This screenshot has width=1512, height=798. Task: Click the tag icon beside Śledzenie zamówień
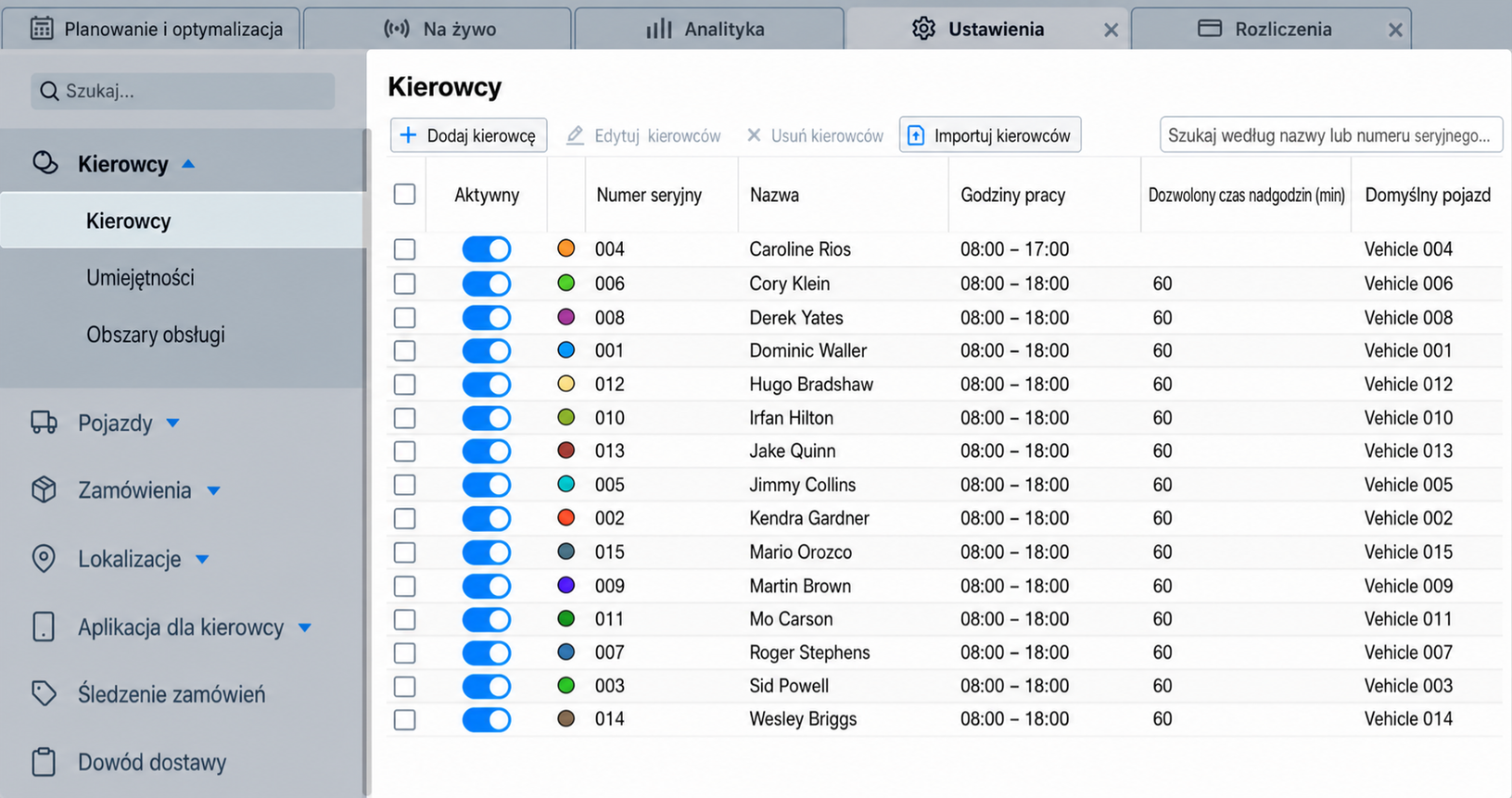(x=44, y=693)
